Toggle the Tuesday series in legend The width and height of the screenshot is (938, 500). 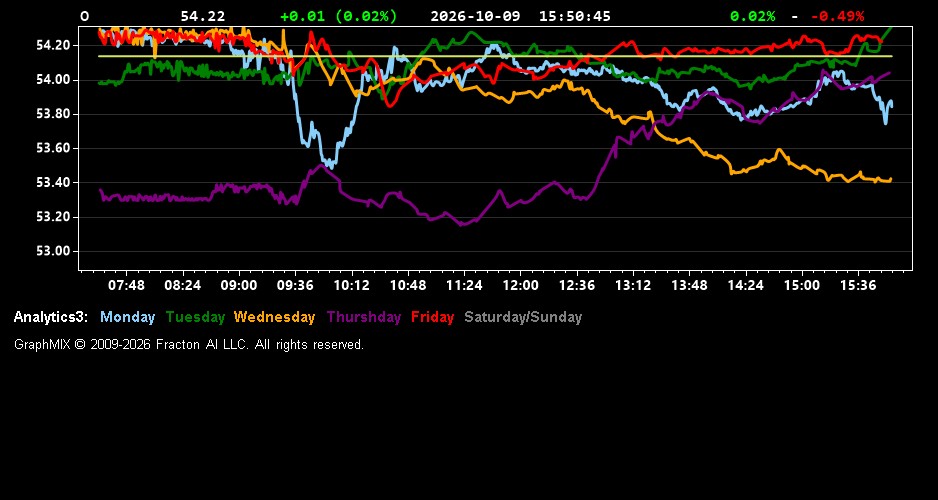pos(195,317)
